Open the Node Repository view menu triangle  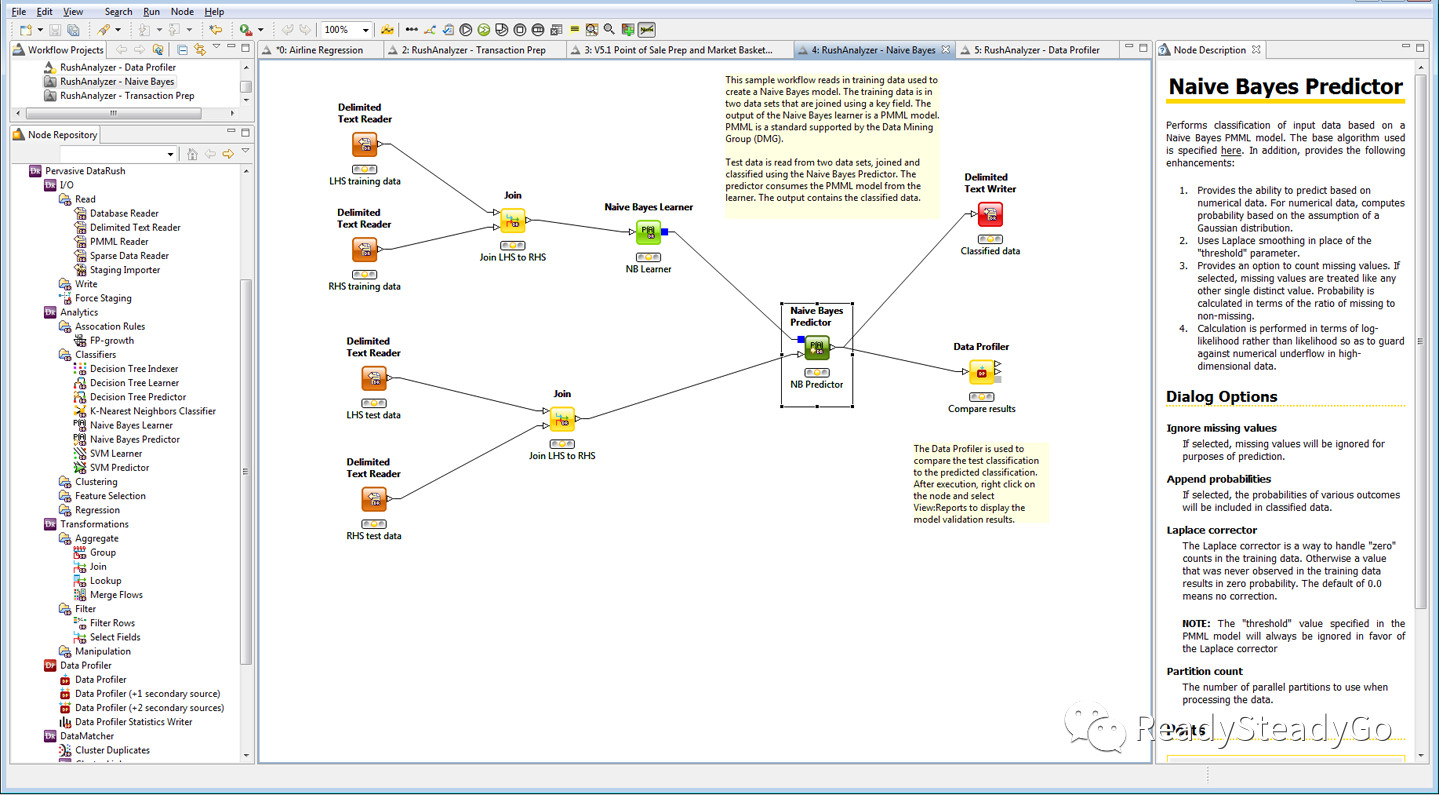(245, 152)
